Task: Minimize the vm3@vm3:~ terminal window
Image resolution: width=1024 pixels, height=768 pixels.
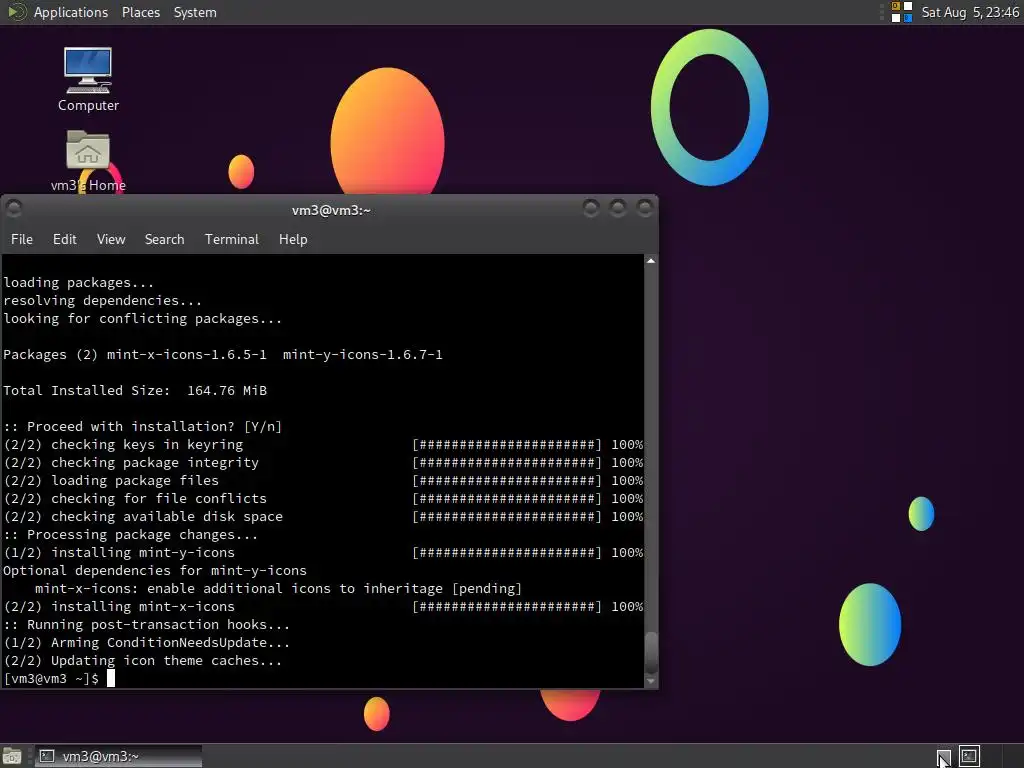Action: [x=591, y=208]
